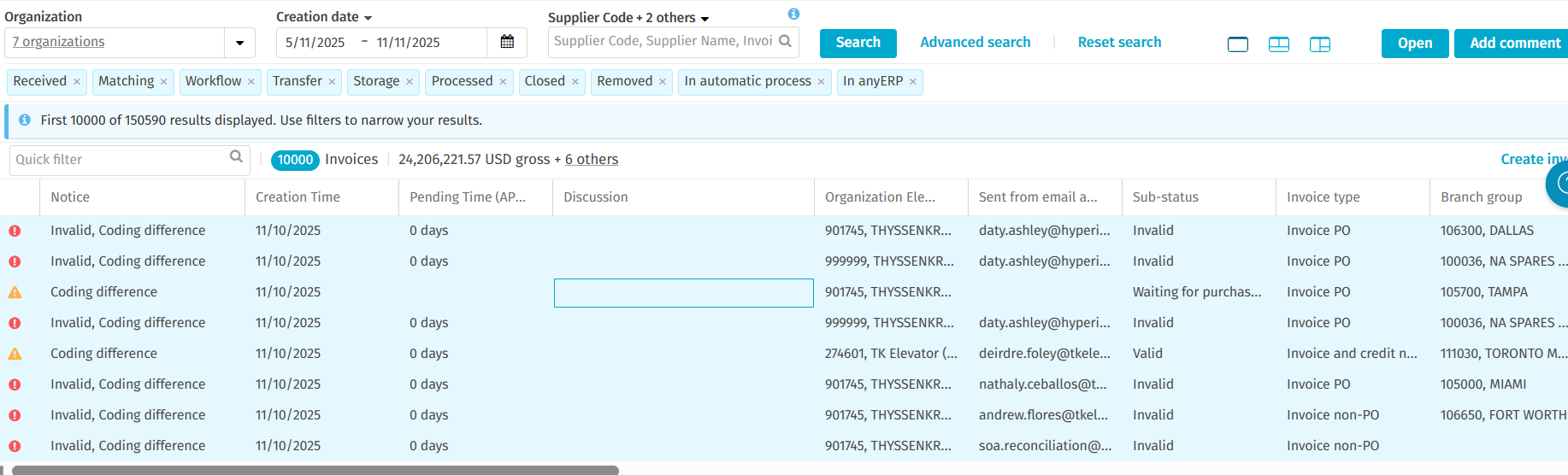Expand the Supplier Code + 2 others dropdown

704,19
